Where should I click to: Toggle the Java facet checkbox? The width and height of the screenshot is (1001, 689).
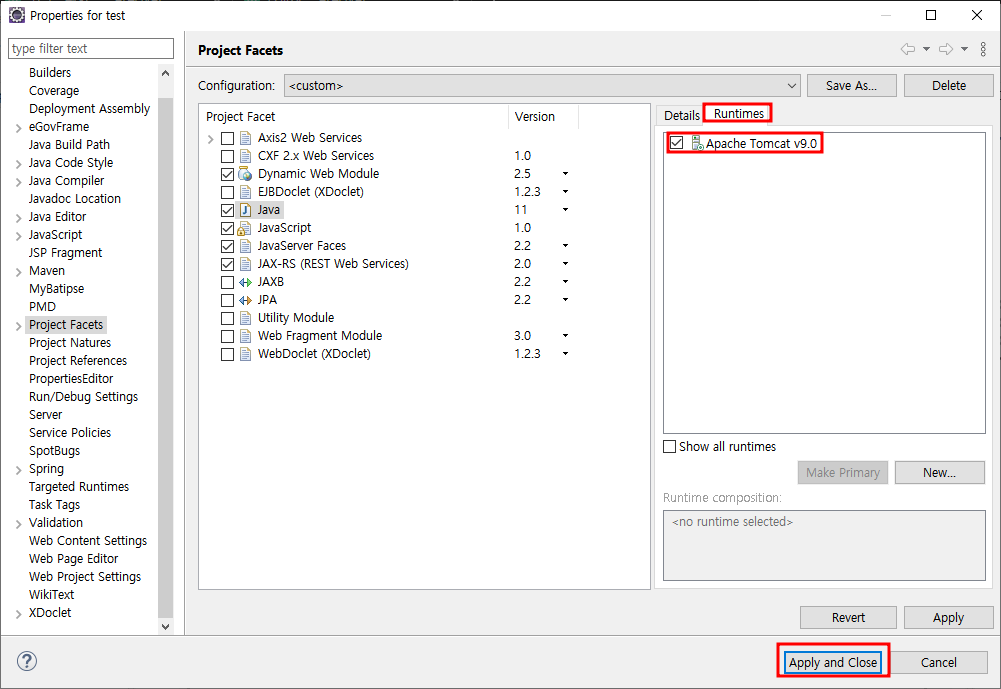point(227,209)
